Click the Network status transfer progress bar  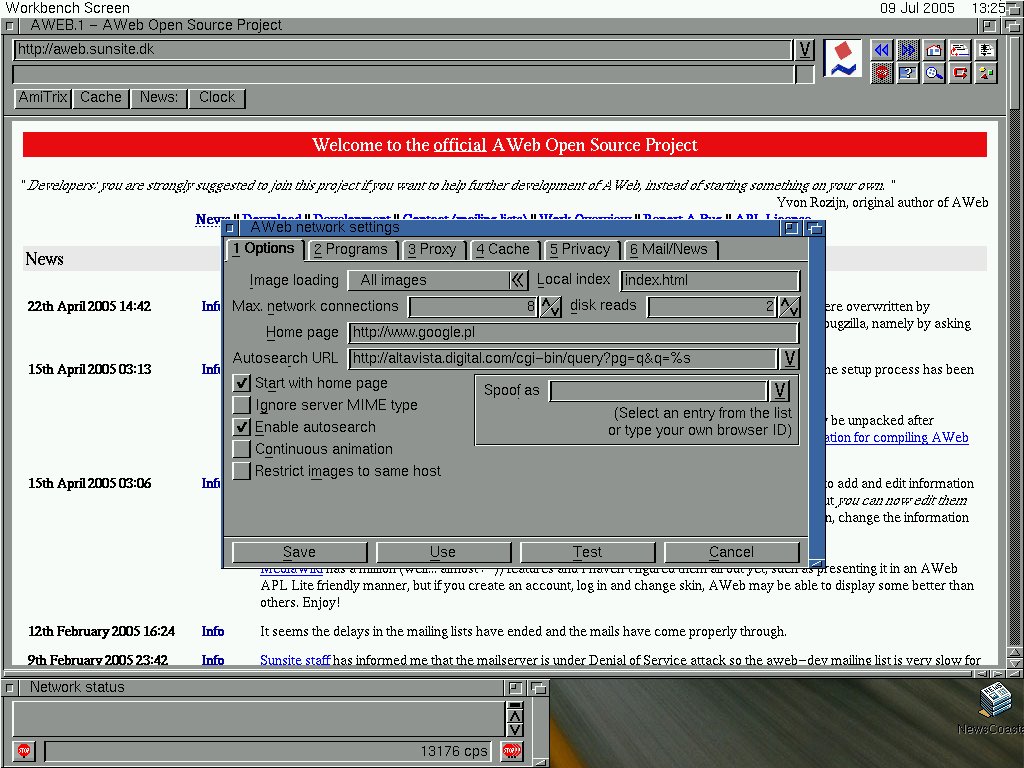268,751
